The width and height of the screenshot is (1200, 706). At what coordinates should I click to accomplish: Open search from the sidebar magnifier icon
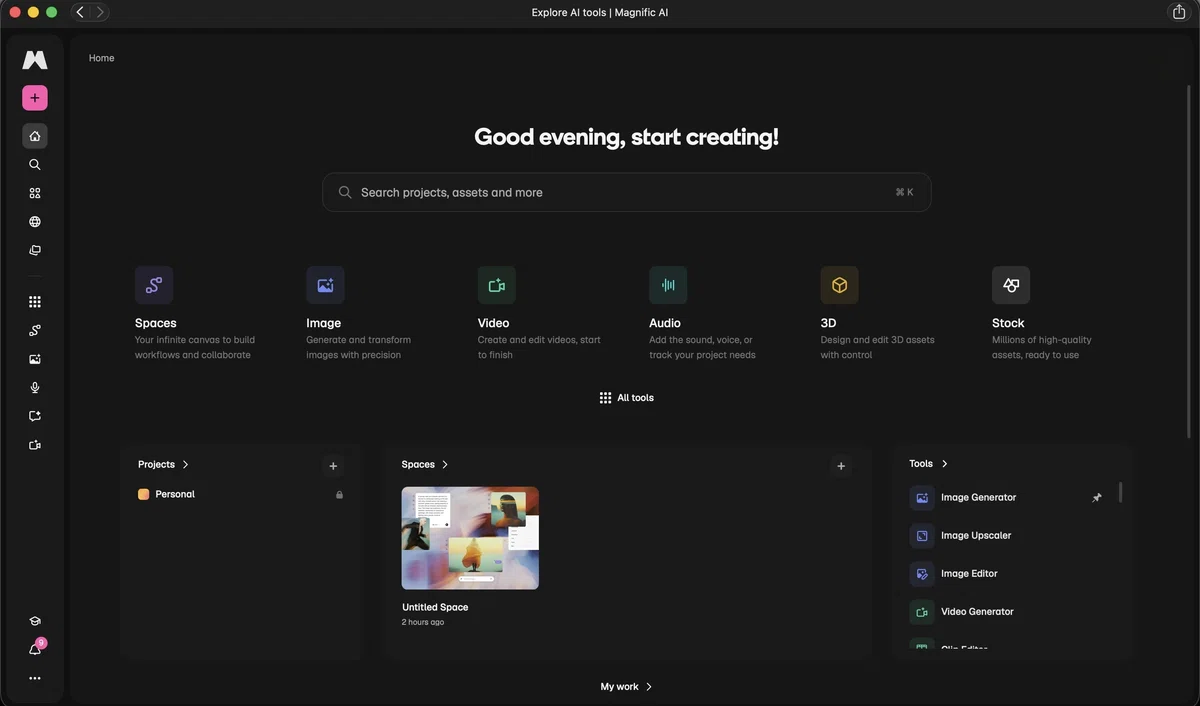click(x=35, y=165)
